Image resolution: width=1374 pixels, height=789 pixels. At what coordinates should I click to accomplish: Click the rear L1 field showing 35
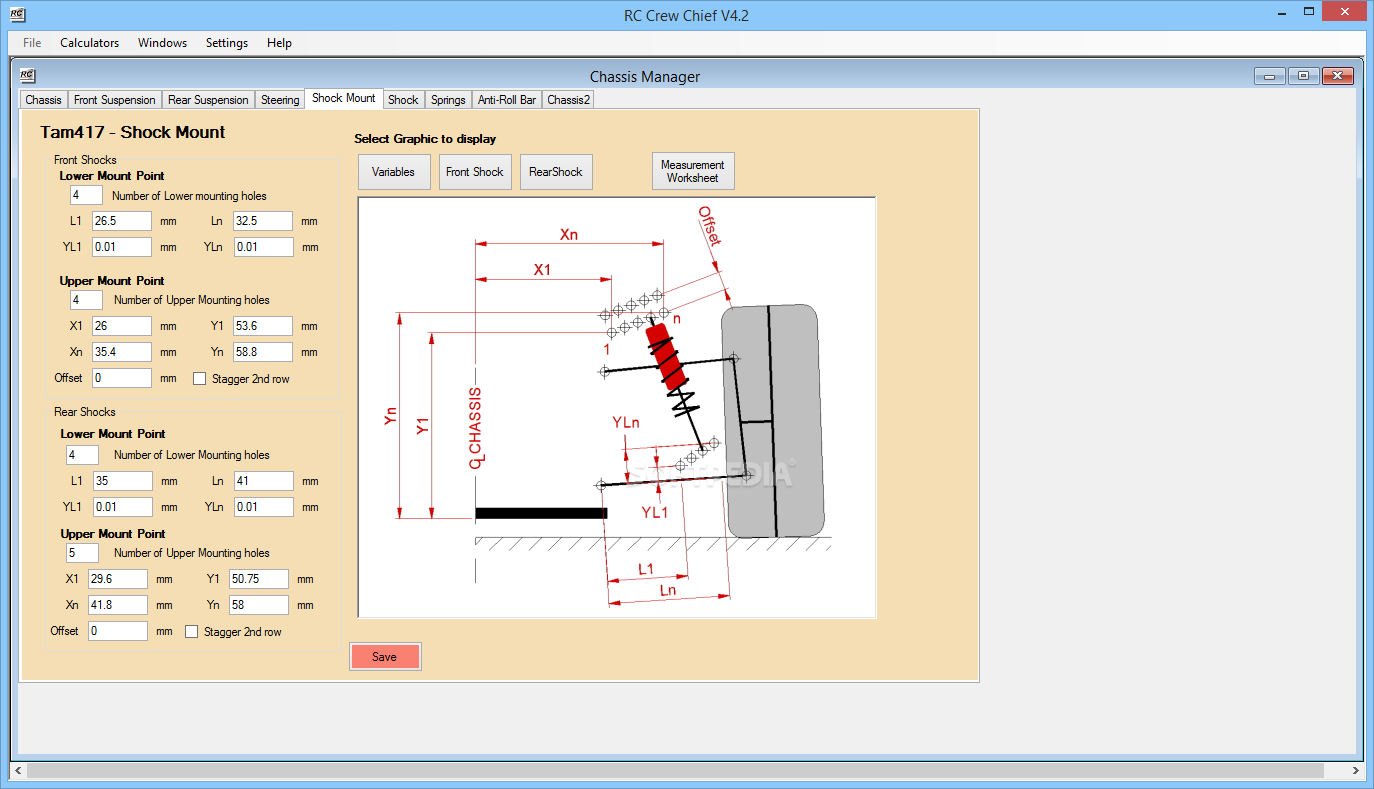[x=123, y=481]
